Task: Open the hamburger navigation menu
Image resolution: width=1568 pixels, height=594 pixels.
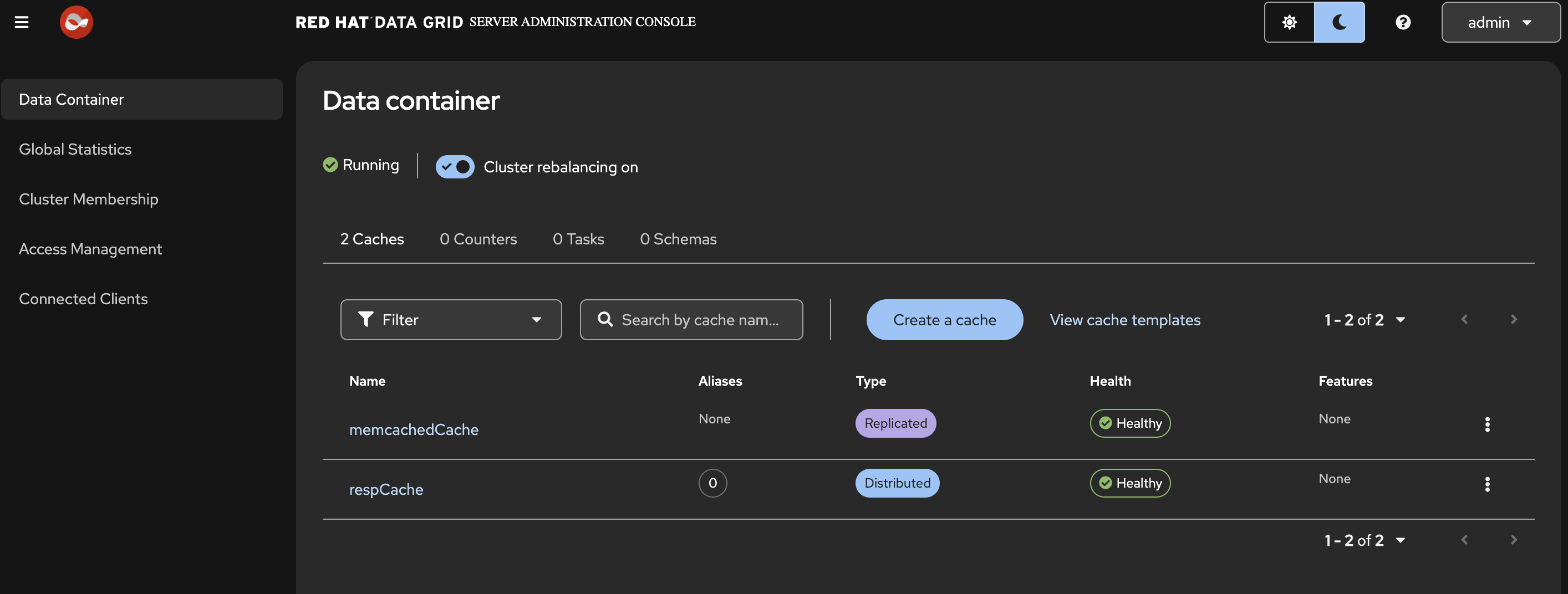Action: (22, 23)
